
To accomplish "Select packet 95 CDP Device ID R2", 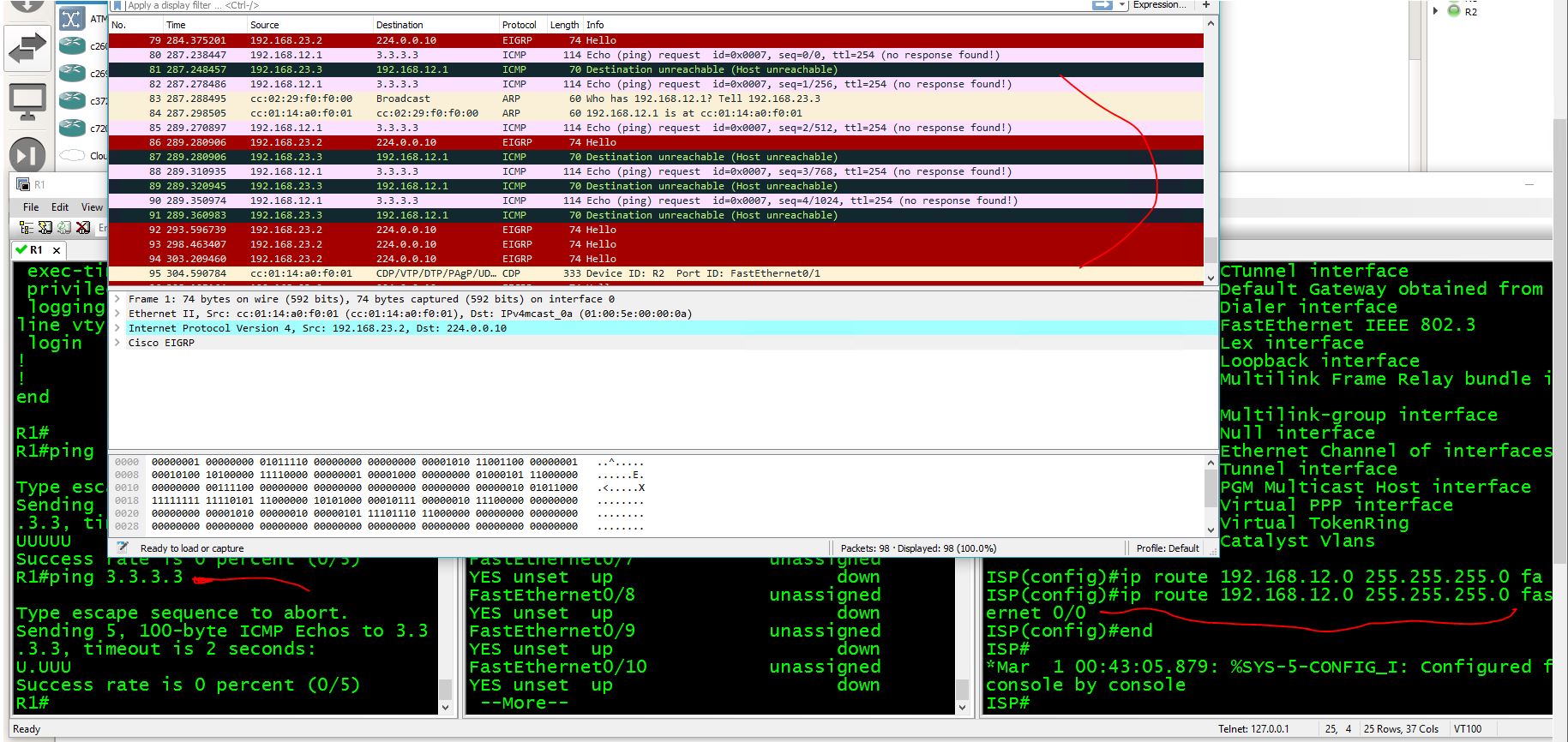I will coord(656,273).
